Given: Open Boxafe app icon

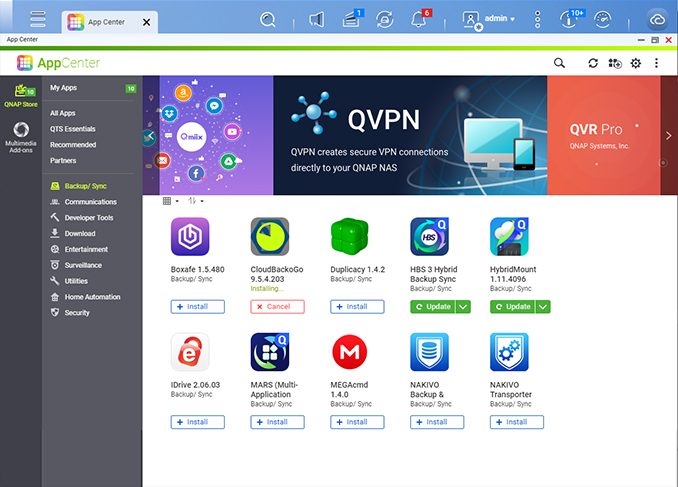Looking at the screenshot, I should 190,237.
